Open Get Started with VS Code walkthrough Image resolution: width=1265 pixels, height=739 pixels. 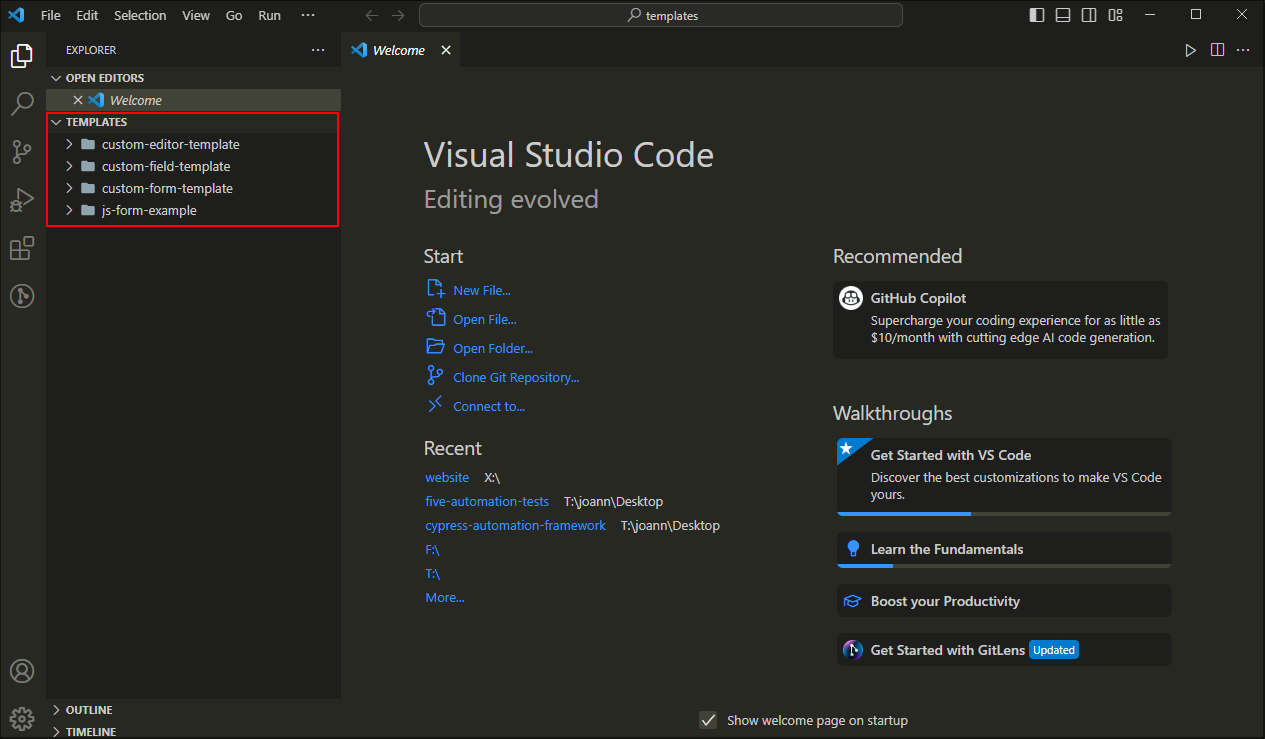coord(1004,476)
